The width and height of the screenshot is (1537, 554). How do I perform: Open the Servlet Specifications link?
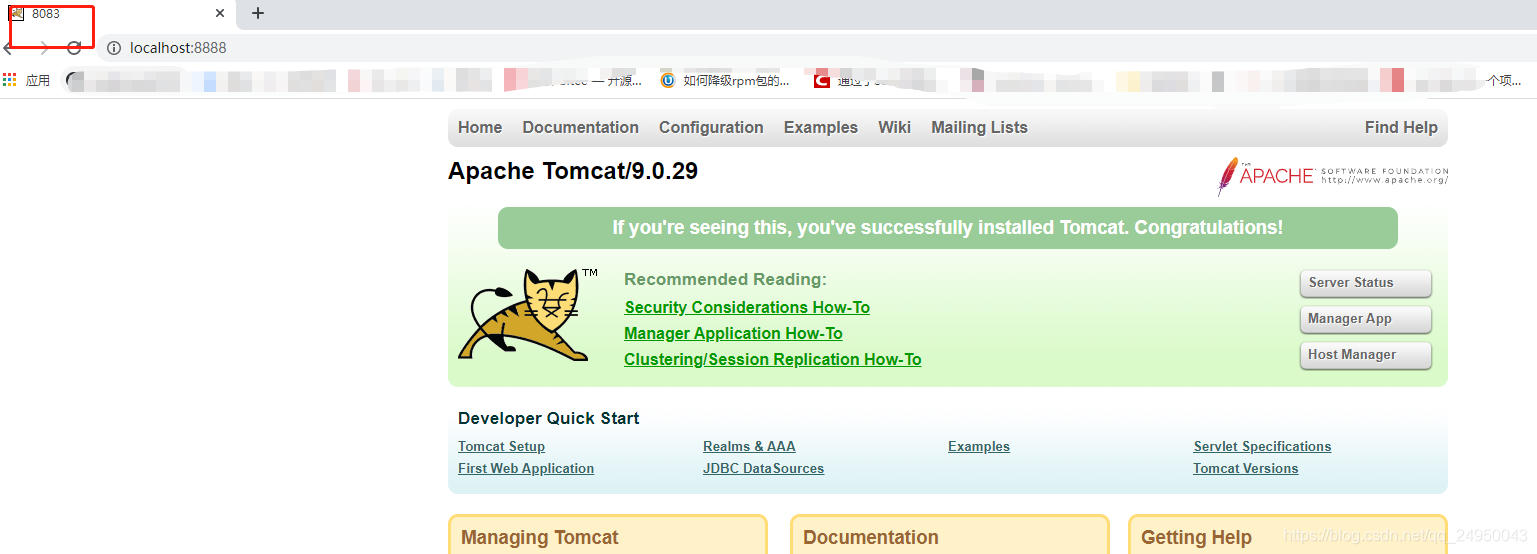point(1262,446)
